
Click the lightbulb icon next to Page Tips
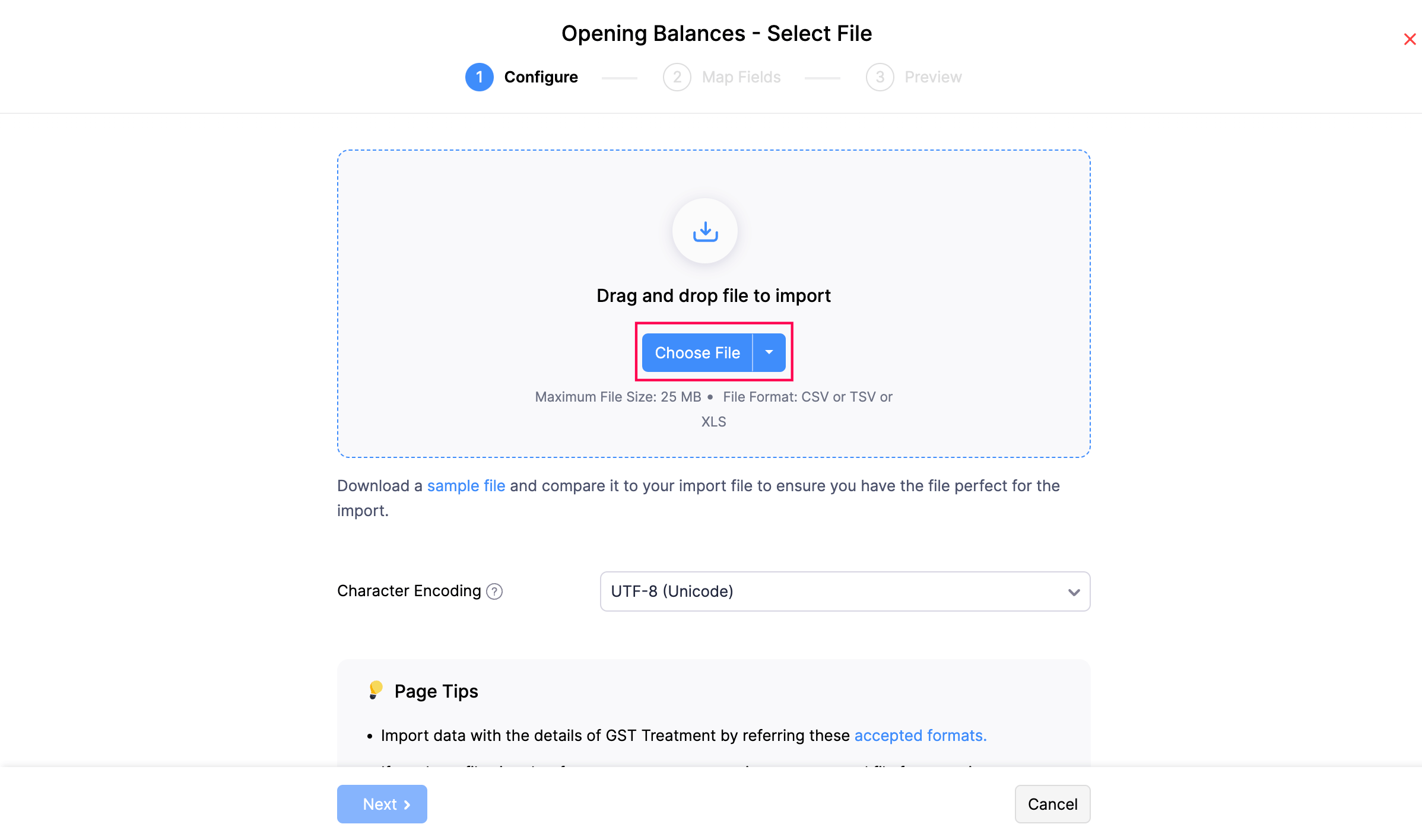(375, 690)
